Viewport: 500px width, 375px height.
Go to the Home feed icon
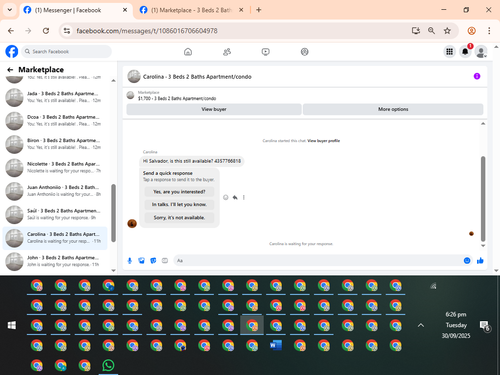[188, 52]
